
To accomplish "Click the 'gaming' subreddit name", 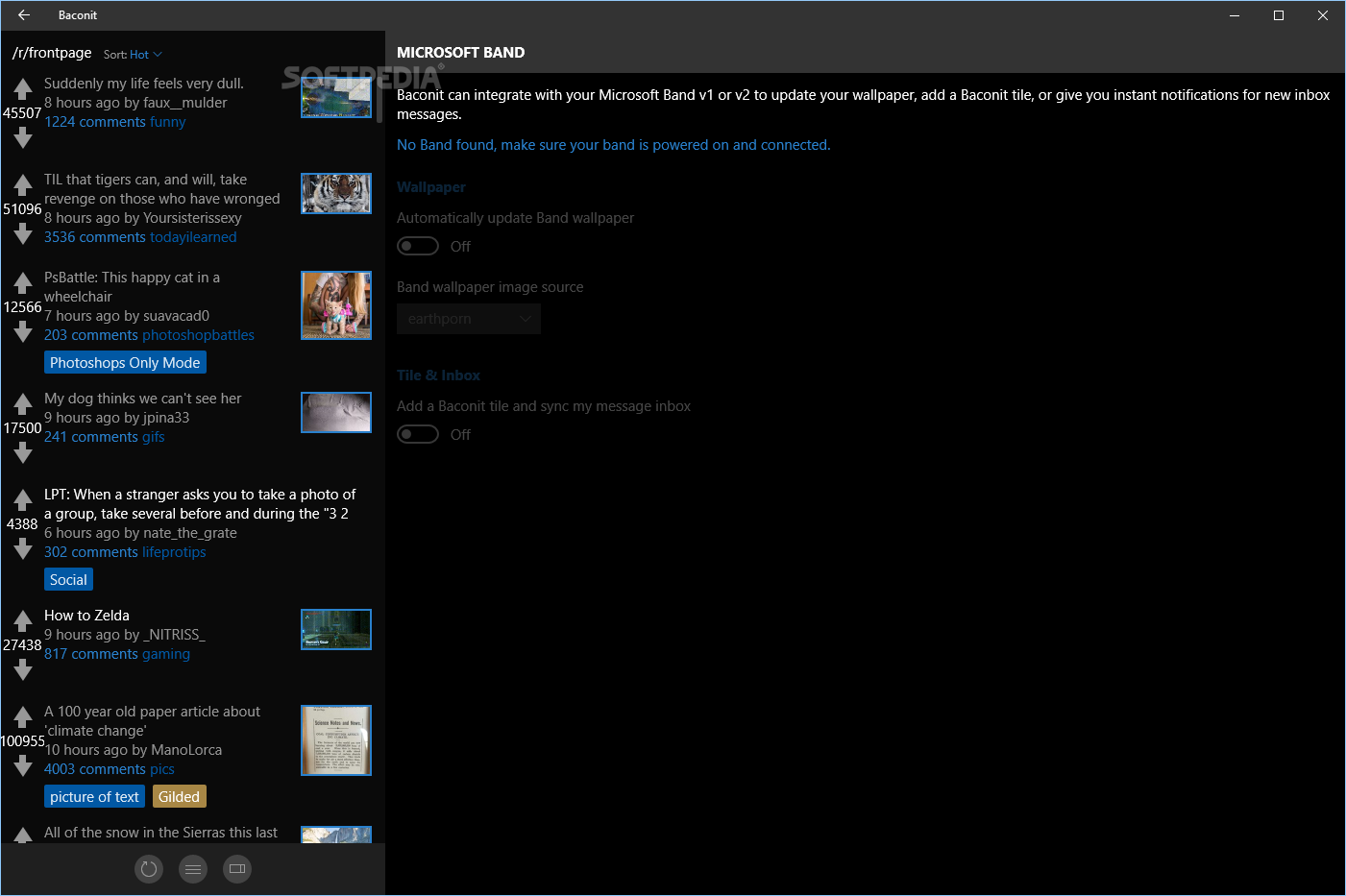I will pyautogui.click(x=166, y=654).
